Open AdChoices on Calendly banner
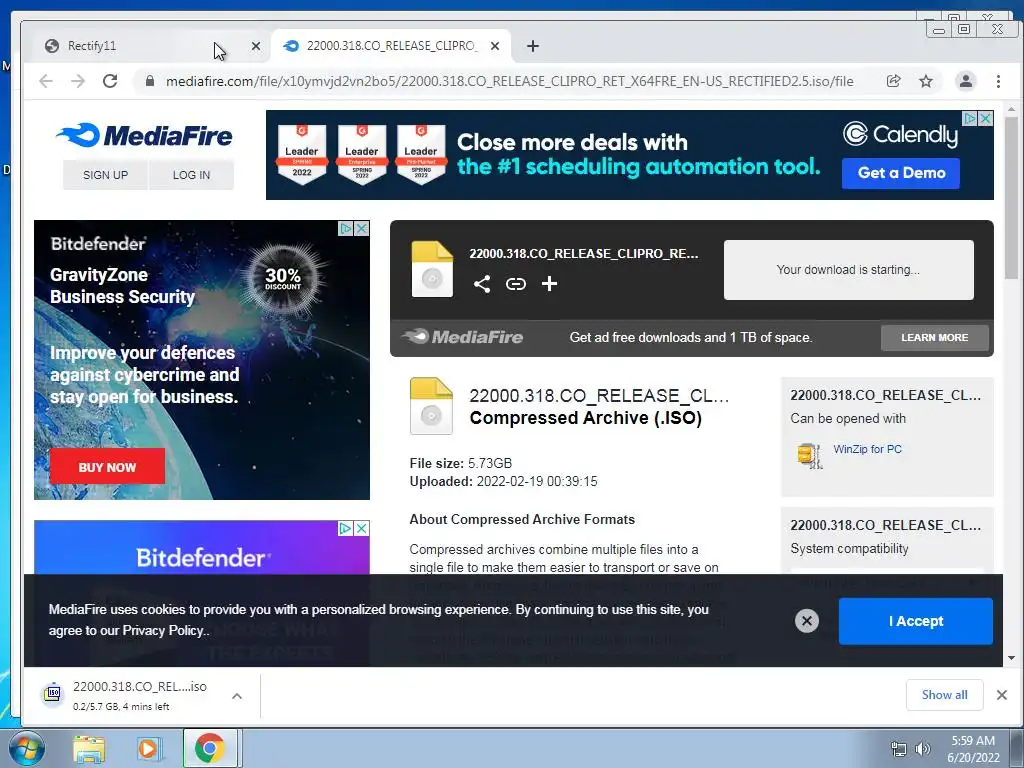Screen dimensions: 1024x768 coord(971,118)
